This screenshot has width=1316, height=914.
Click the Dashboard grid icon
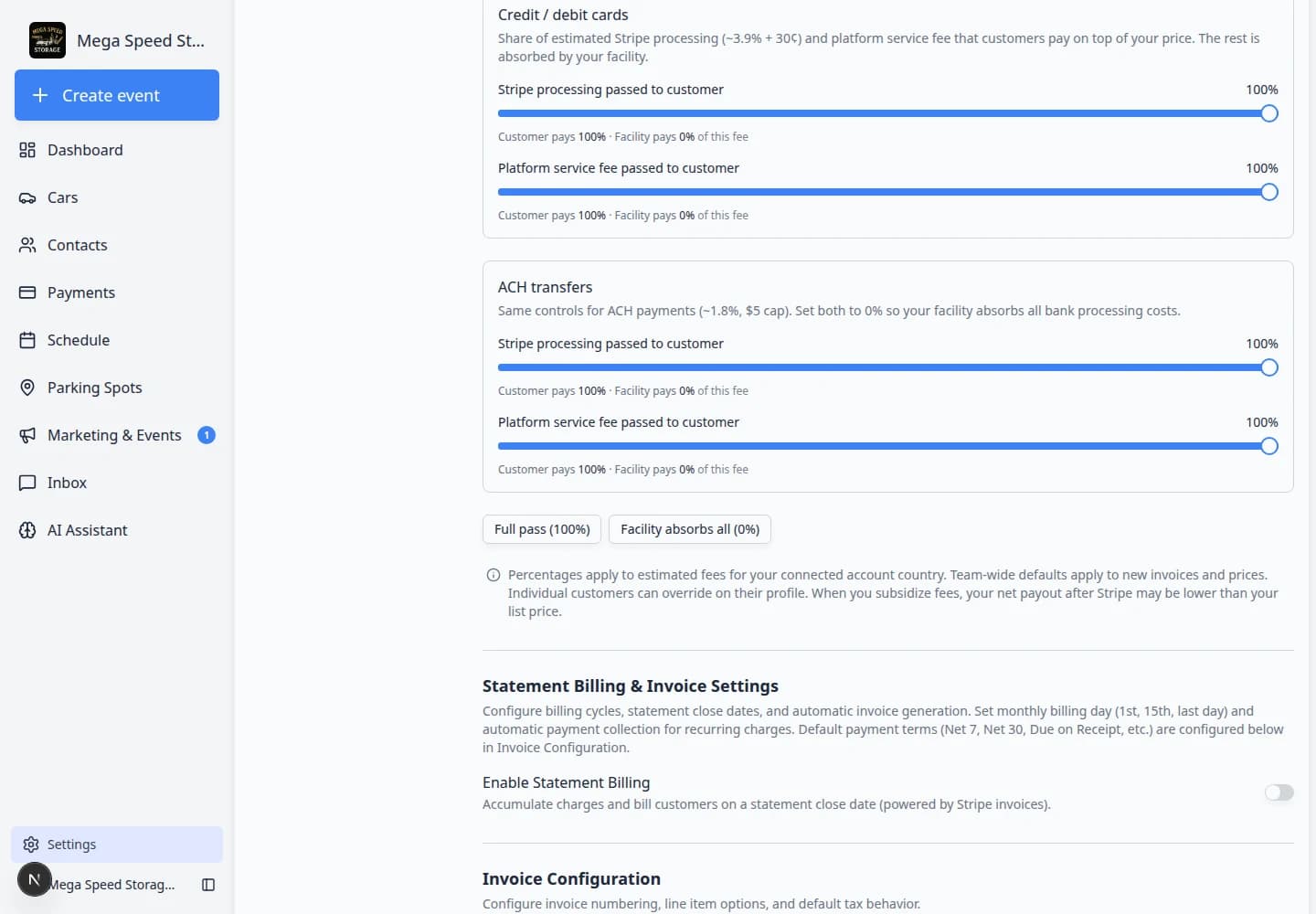click(27, 150)
